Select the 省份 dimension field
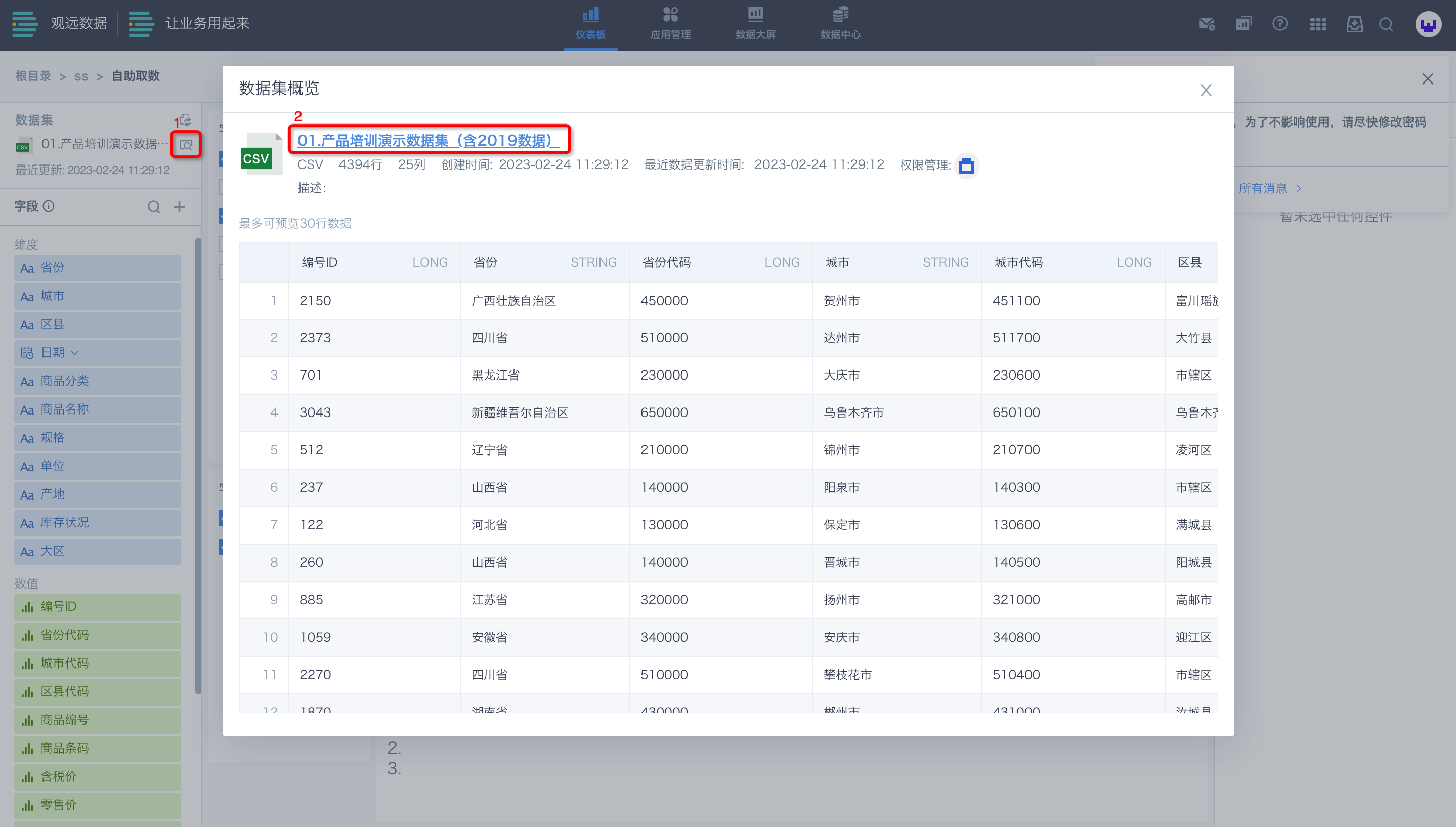1456x827 pixels. 98,268
